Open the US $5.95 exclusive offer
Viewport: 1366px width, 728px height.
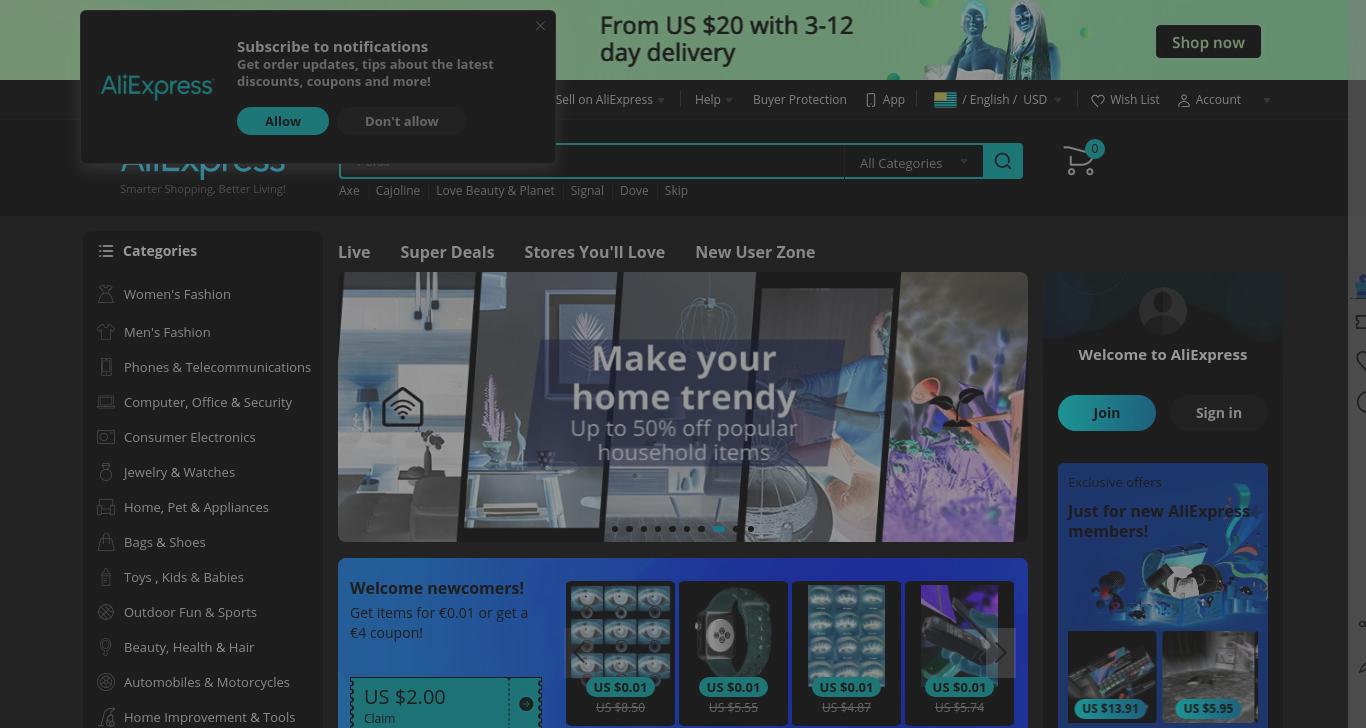tap(1209, 677)
